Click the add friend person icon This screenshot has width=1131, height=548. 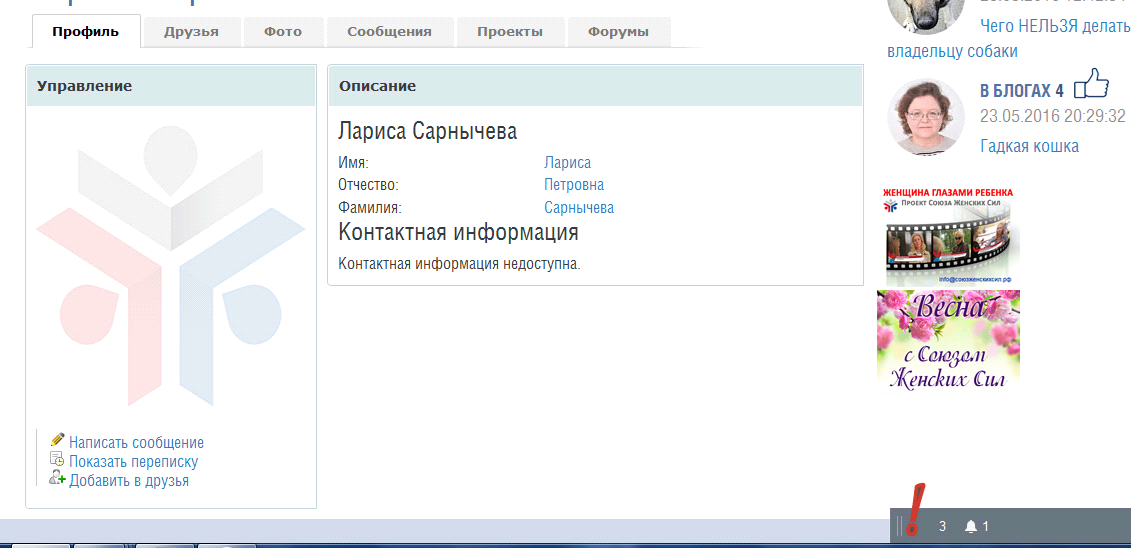[x=57, y=479]
